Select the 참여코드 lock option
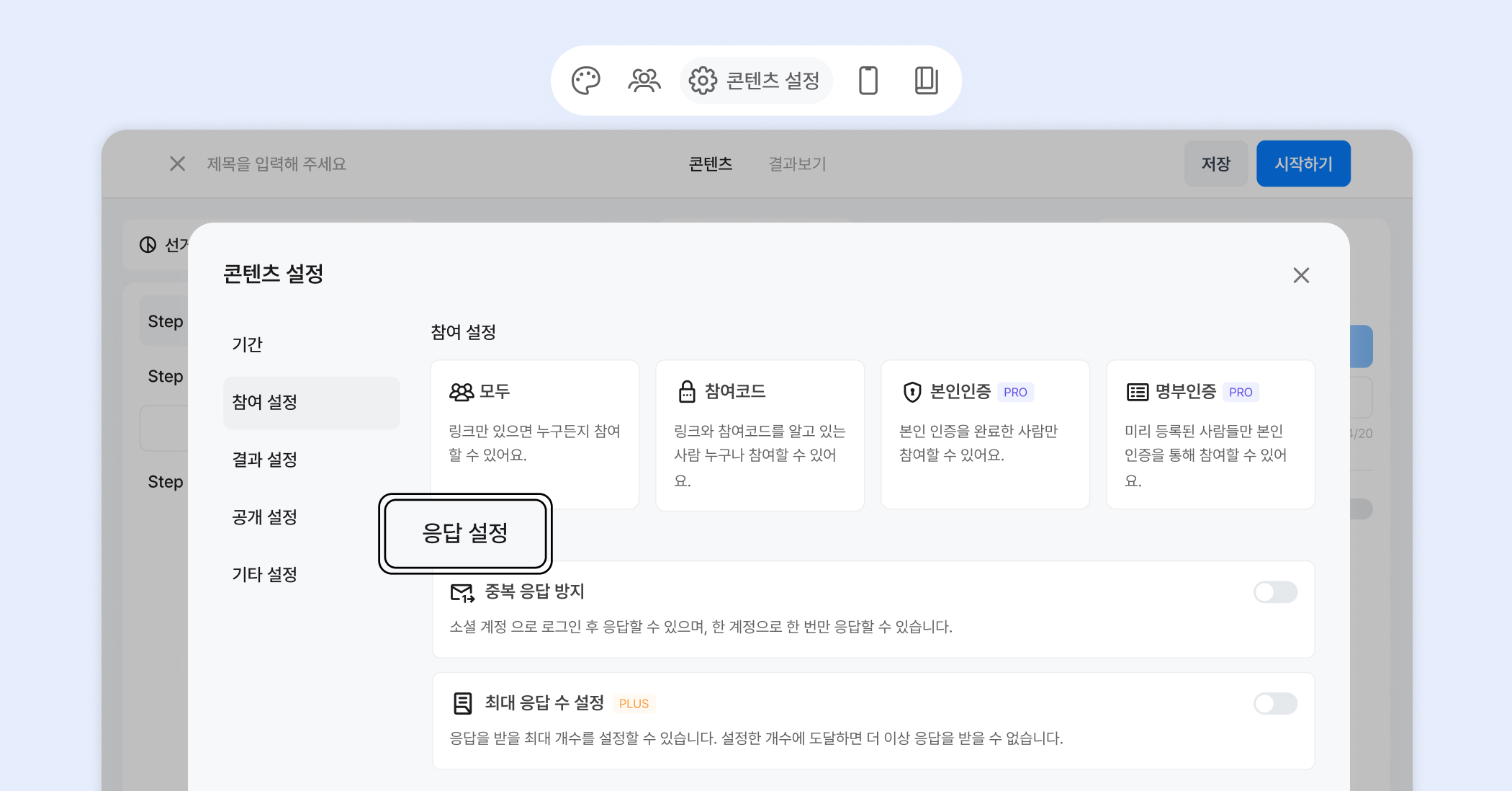 pyautogui.click(x=760, y=434)
